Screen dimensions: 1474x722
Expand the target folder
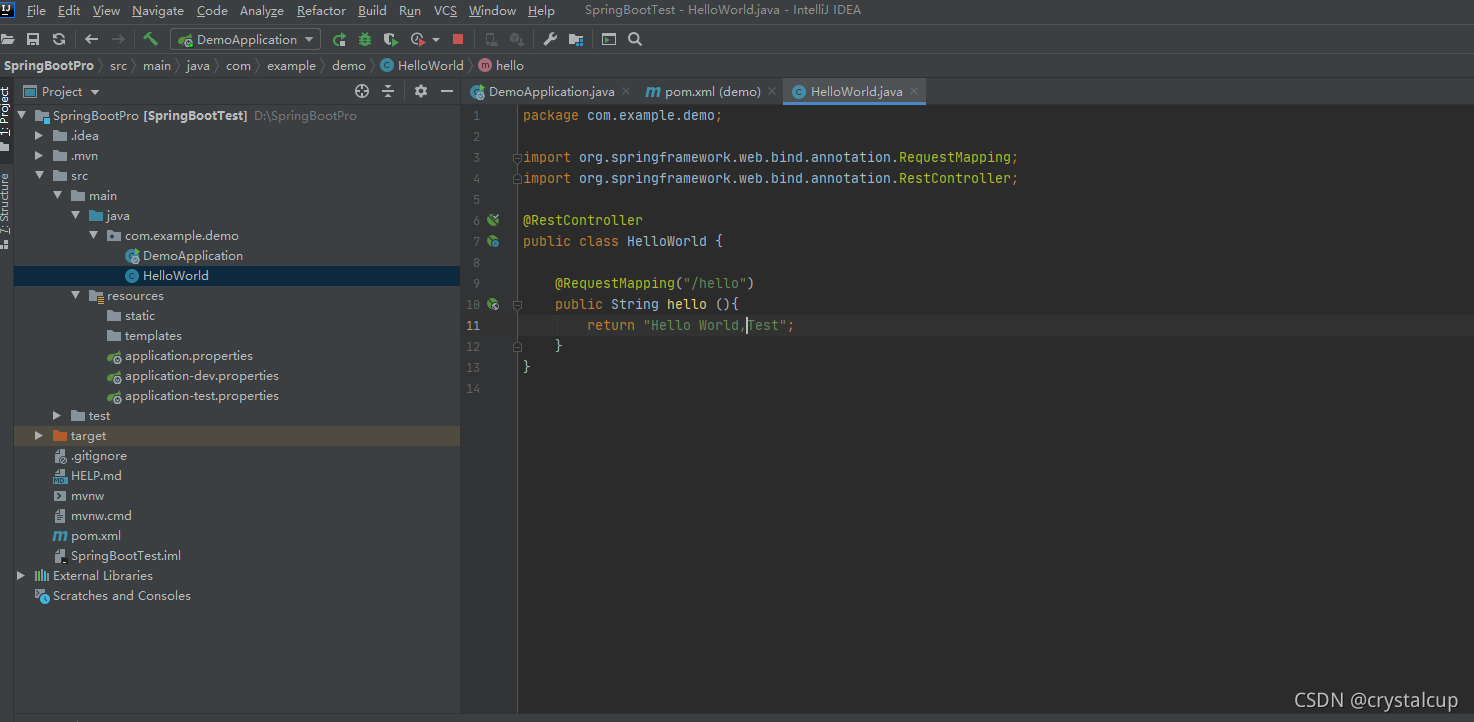click(40, 435)
